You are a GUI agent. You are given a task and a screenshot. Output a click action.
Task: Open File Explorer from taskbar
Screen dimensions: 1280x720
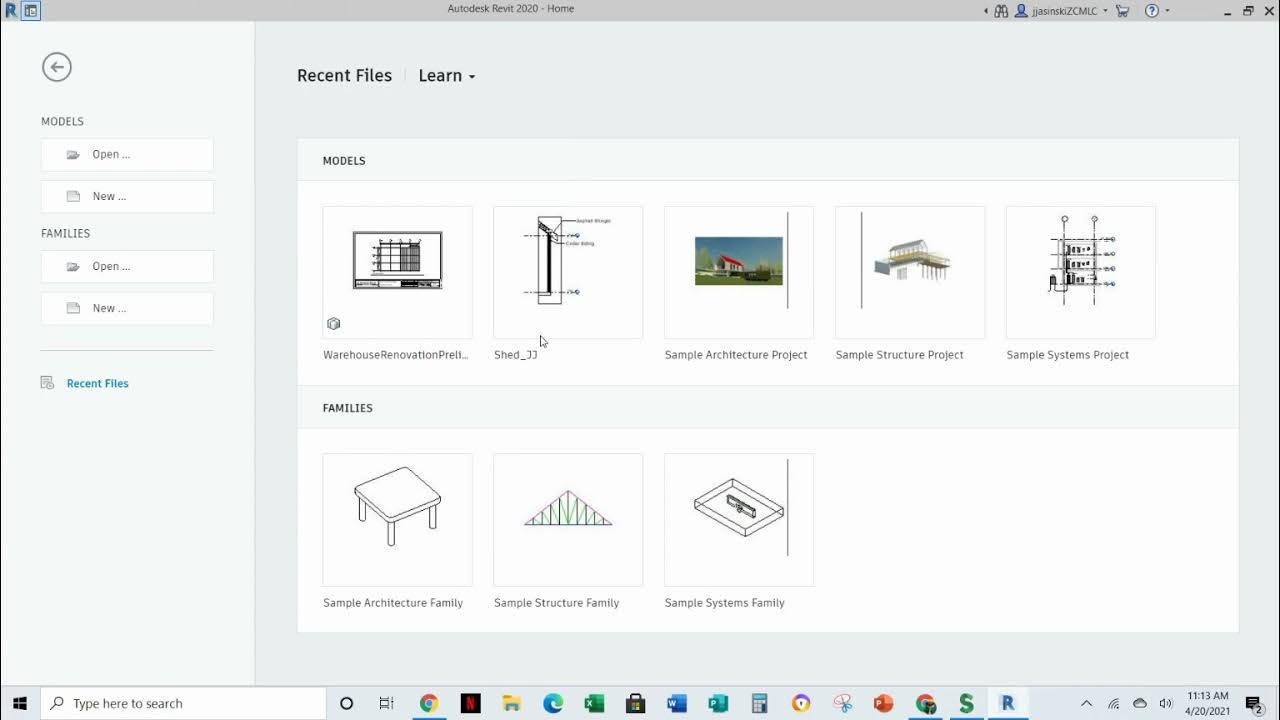tap(511, 703)
